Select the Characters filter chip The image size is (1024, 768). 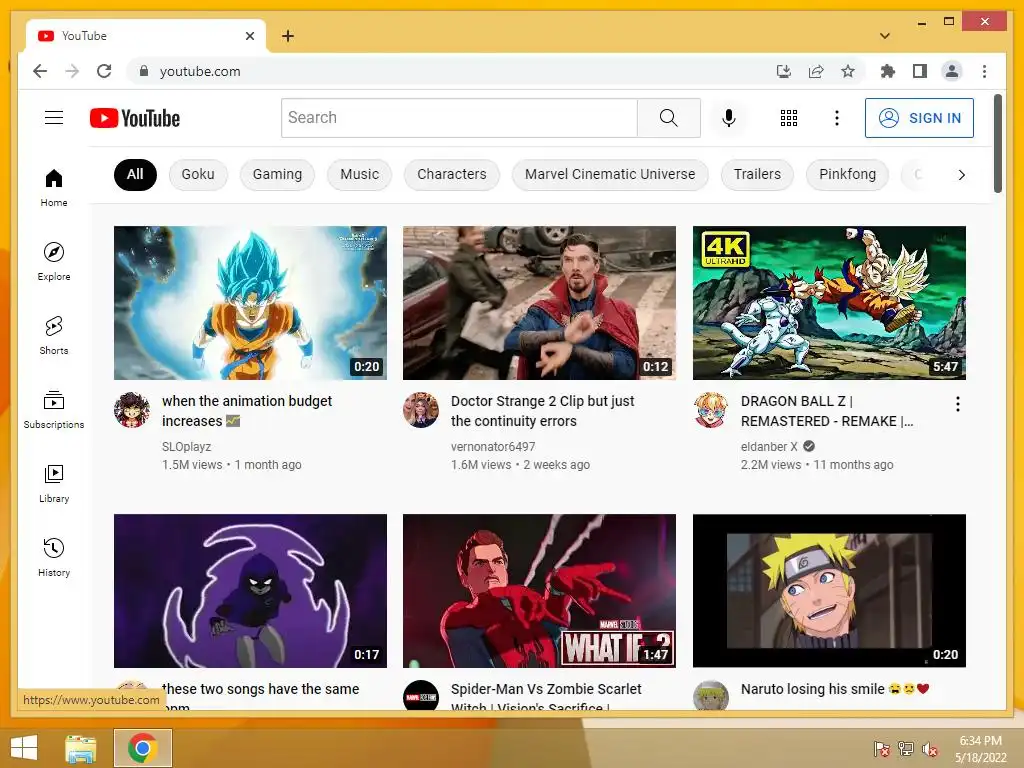(452, 175)
